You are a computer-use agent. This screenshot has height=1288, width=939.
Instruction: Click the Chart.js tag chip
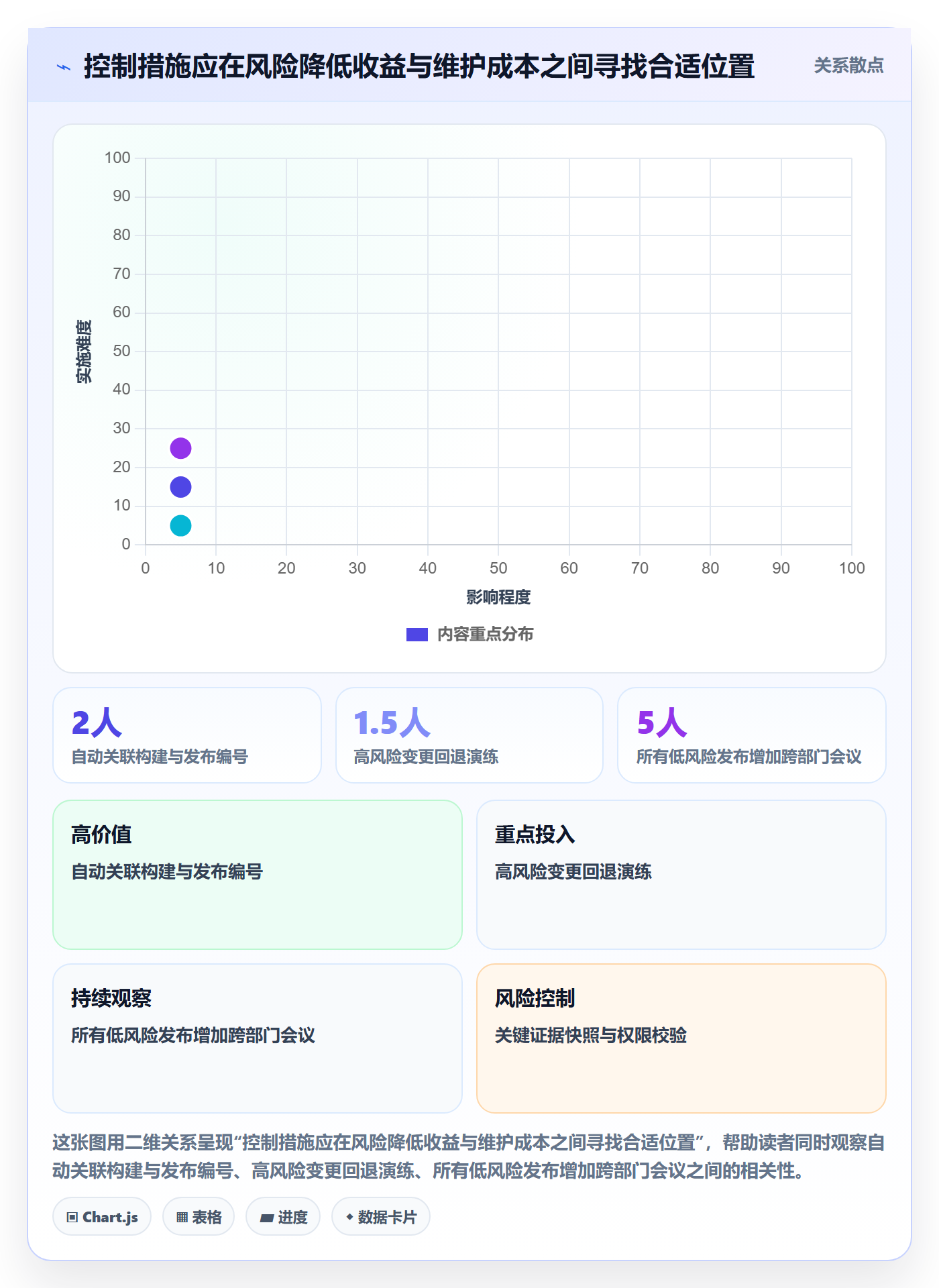tap(102, 1217)
